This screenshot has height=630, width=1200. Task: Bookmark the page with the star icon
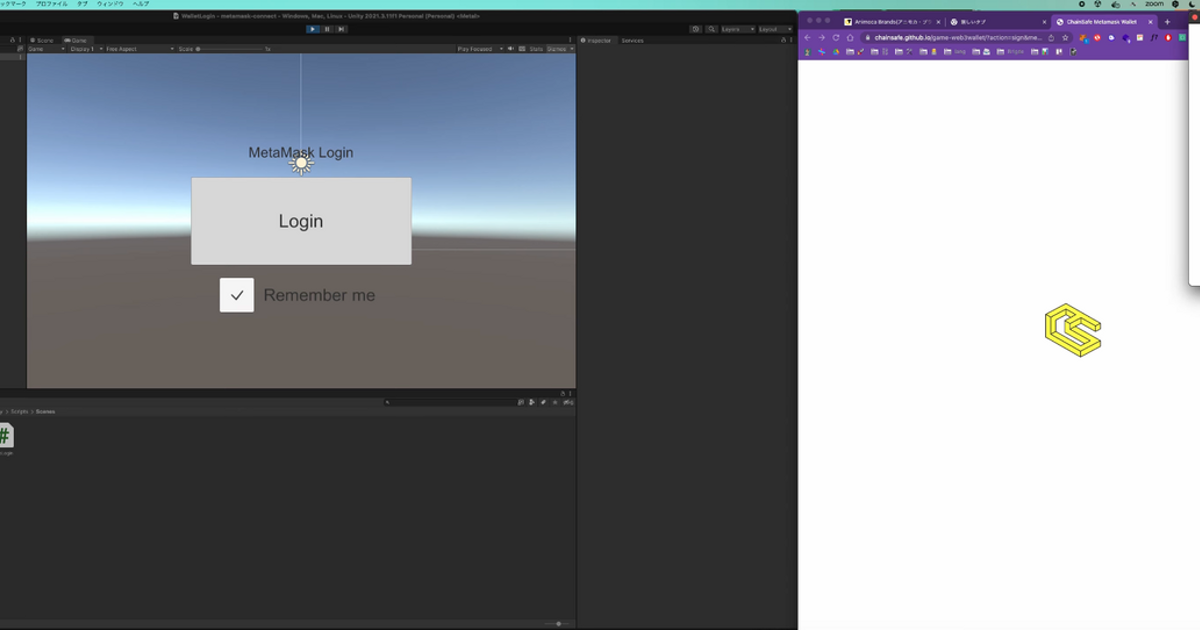click(1065, 38)
